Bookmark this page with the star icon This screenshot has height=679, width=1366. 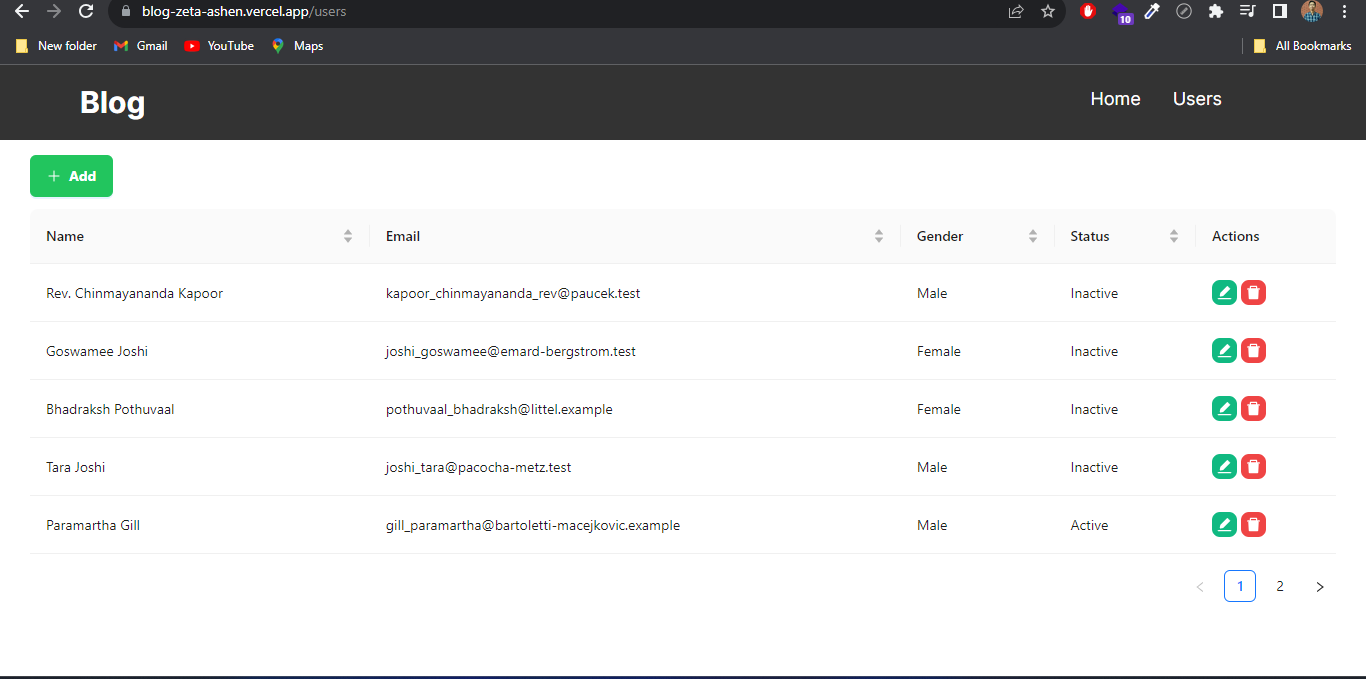point(1048,11)
